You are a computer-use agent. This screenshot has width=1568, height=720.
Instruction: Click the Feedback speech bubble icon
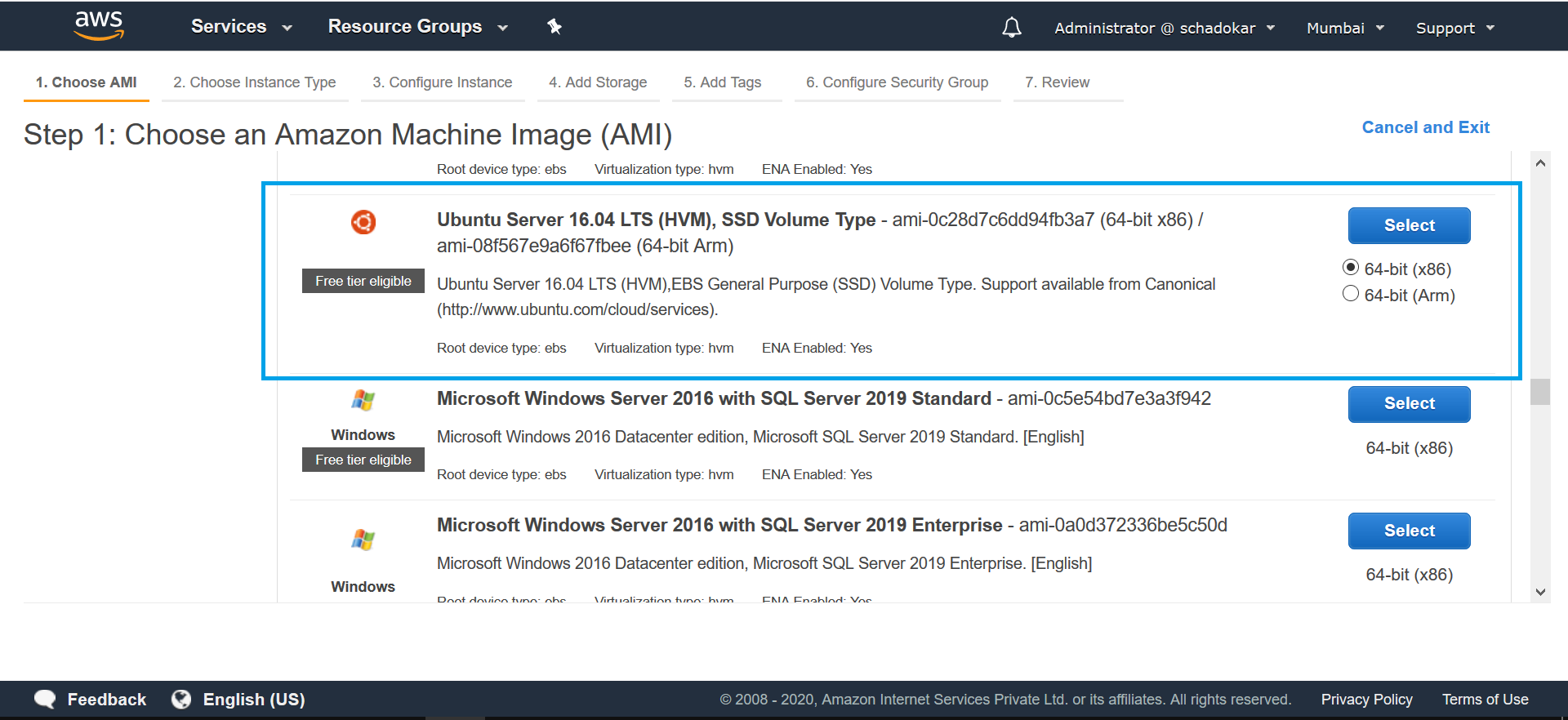[x=45, y=700]
